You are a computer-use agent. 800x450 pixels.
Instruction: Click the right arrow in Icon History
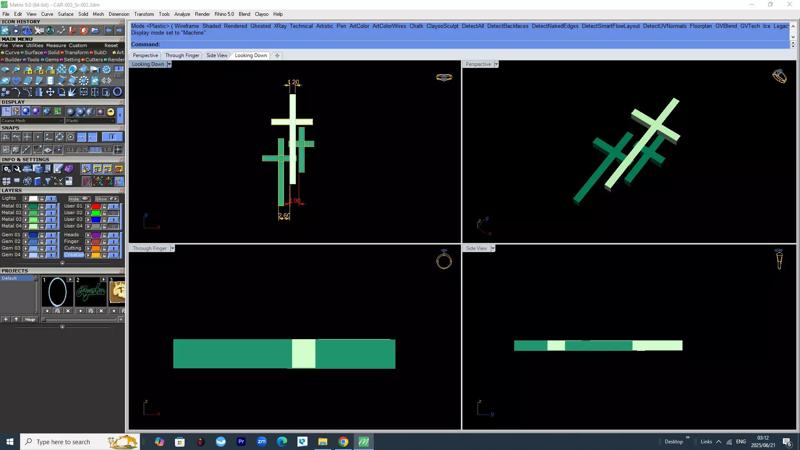pyautogui.click(x=119, y=30)
